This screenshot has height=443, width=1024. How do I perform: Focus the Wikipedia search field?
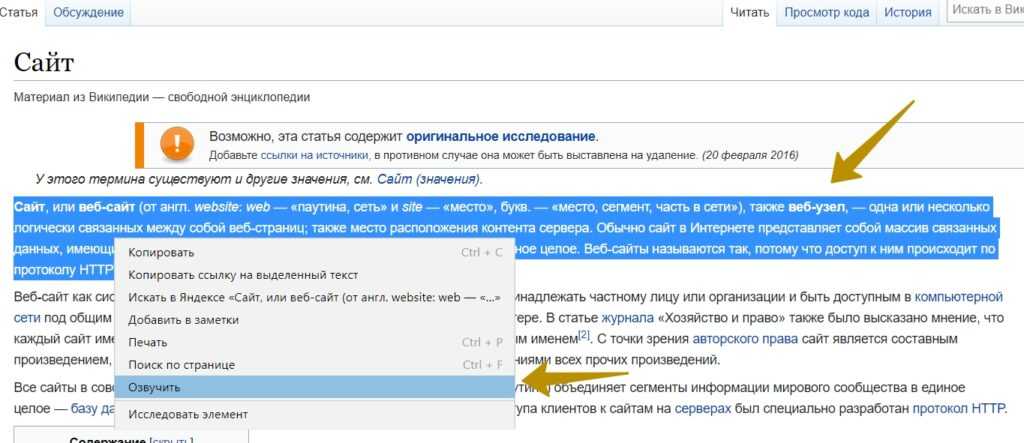pyautogui.click(x=985, y=11)
